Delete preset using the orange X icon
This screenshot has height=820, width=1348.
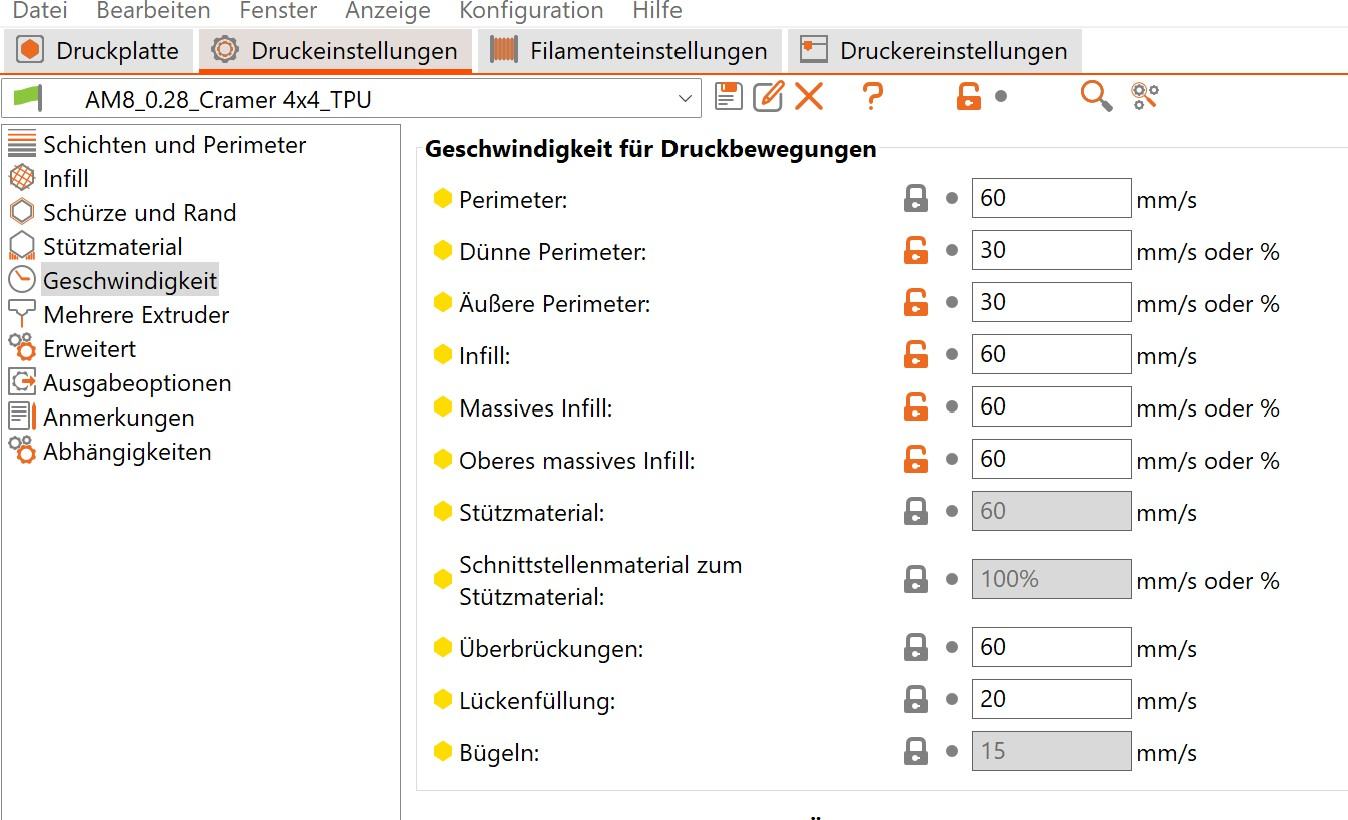click(x=809, y=97)
